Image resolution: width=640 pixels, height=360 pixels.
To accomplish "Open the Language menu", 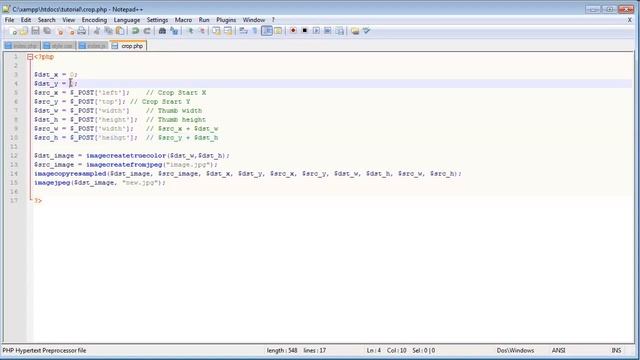I will (127, 20).
